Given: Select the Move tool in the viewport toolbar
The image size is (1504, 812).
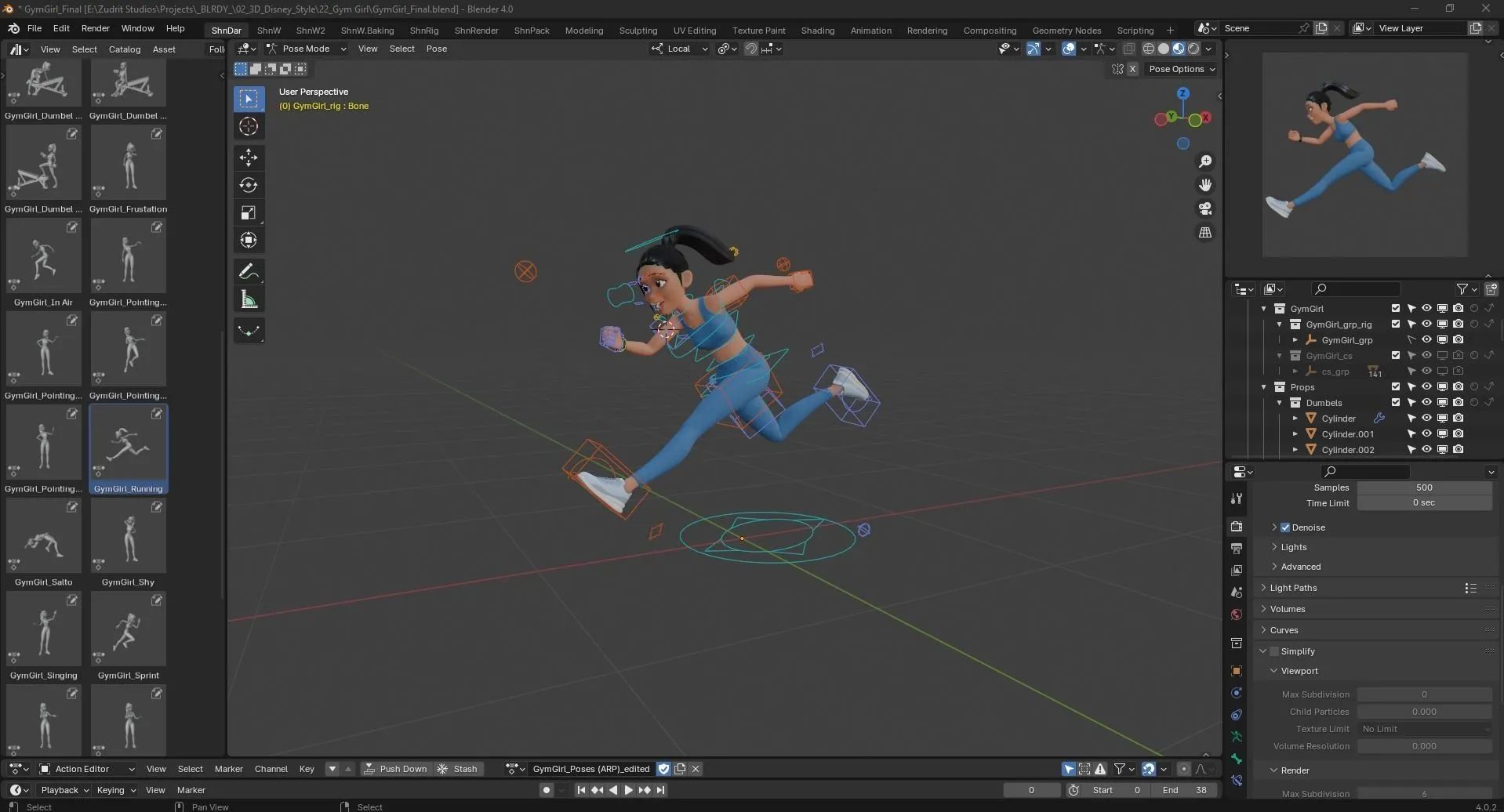Looking at the screenshot, I should click(249, 157).
